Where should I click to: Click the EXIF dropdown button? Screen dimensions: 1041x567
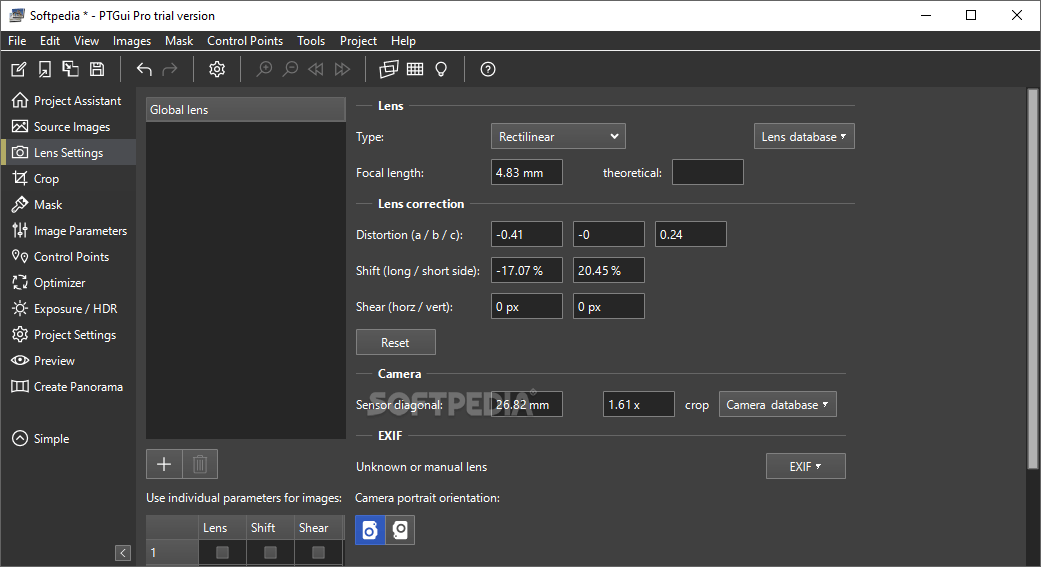(805, 467)
